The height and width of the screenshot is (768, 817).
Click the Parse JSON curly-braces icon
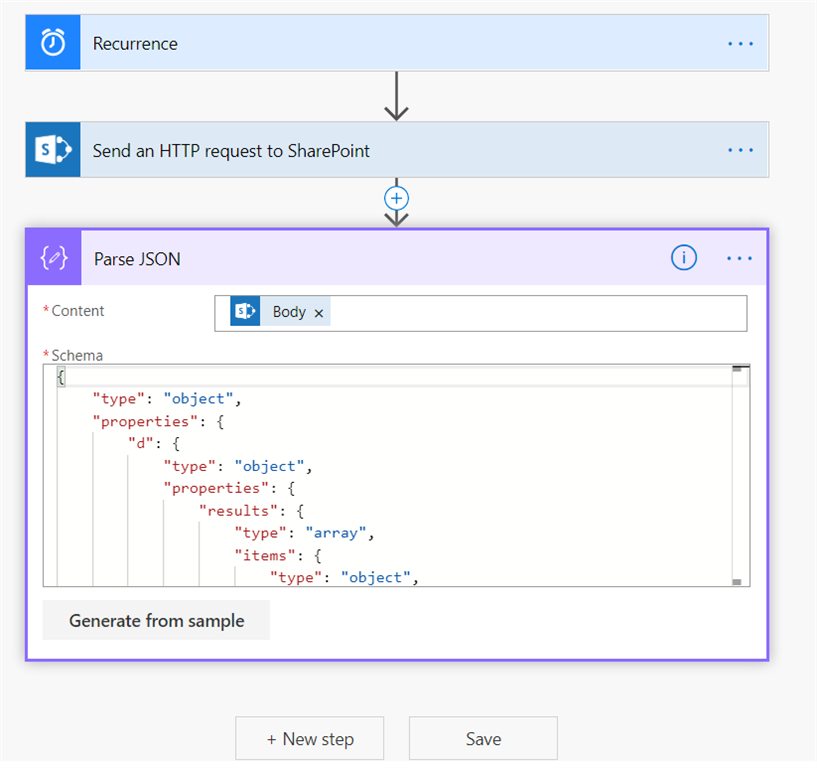[54, 258]
